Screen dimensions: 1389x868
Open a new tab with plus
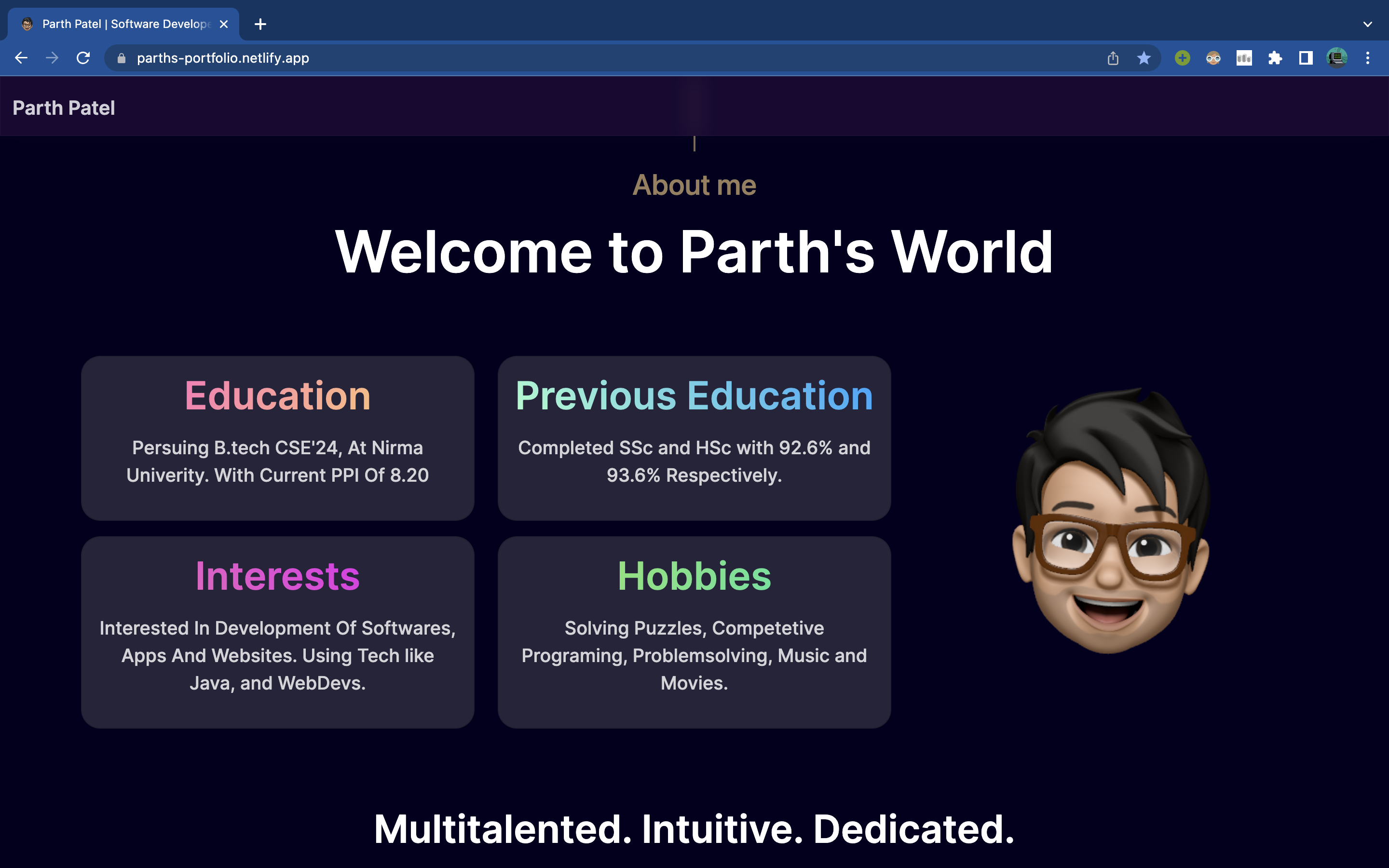click(260, 24)
